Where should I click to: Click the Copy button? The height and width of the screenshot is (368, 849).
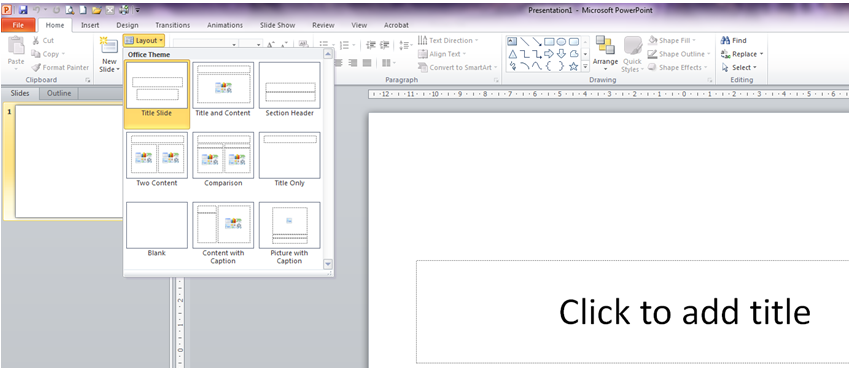(x=48, y=54)
